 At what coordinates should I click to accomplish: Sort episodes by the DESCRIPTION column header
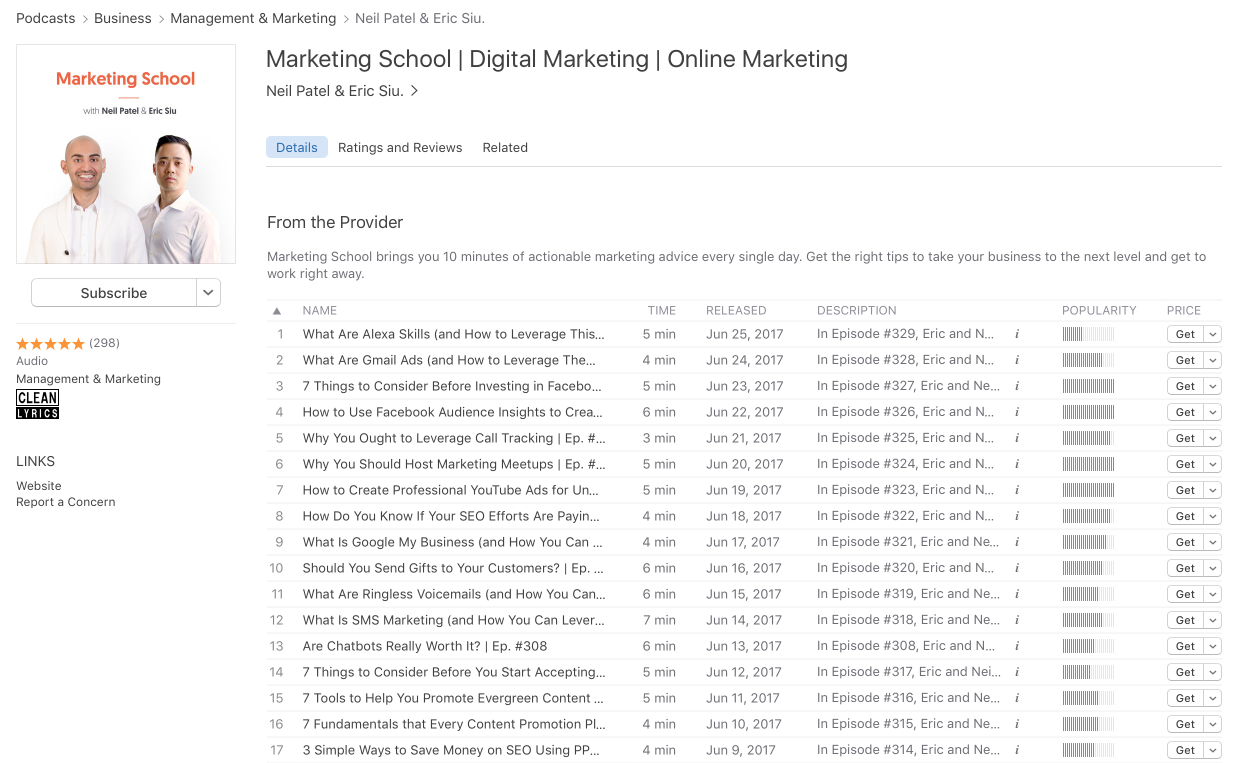click(x=857, y=311)
